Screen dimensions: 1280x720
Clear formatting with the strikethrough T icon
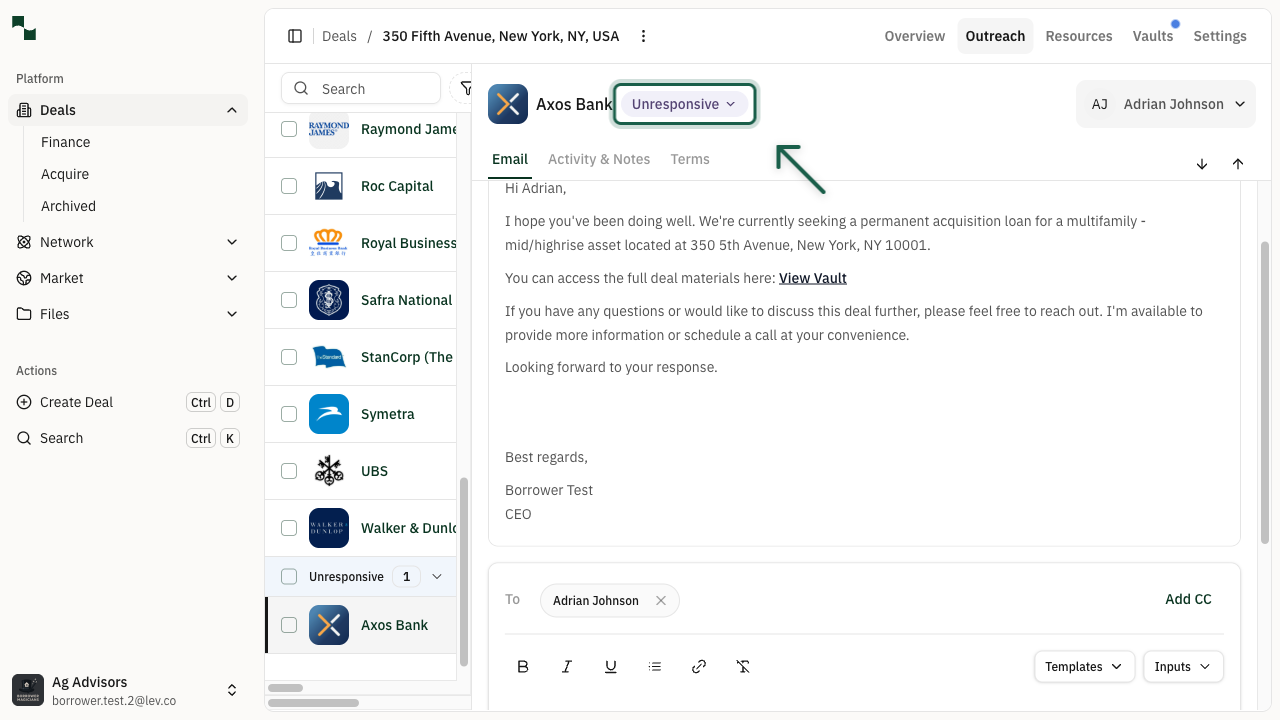[743, 667]
